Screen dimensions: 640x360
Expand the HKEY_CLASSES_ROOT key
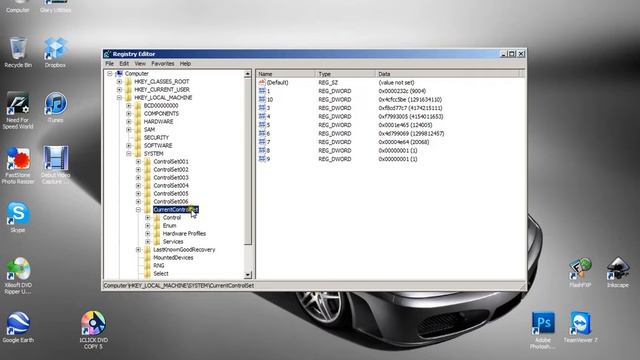tap(119, 82)
